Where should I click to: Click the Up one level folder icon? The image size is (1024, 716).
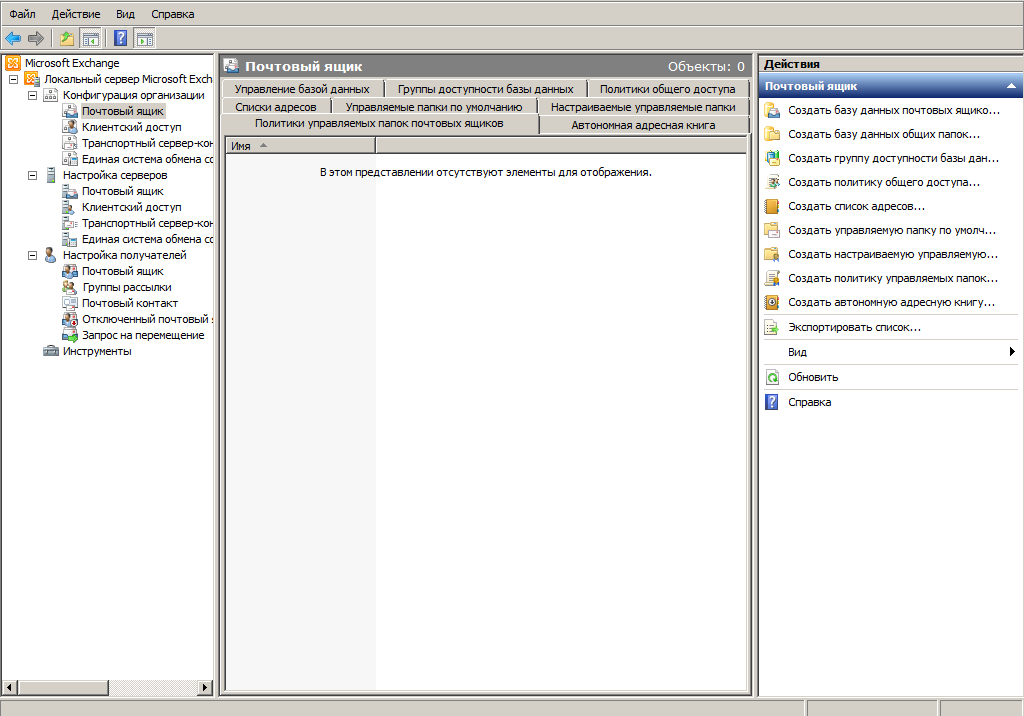(x=67, y=39)
